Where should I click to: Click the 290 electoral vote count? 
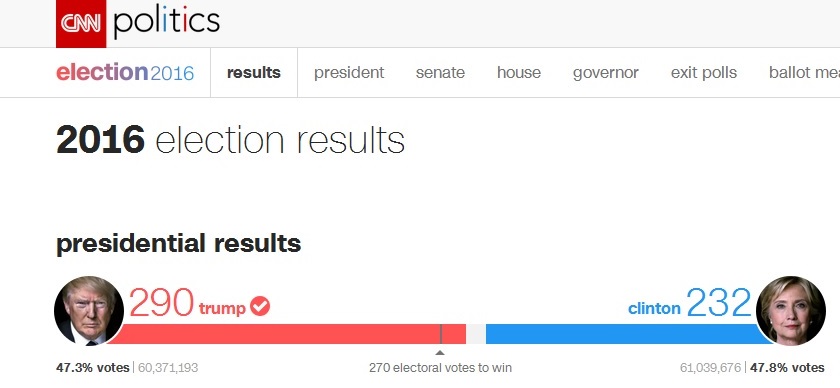[161, 303]
